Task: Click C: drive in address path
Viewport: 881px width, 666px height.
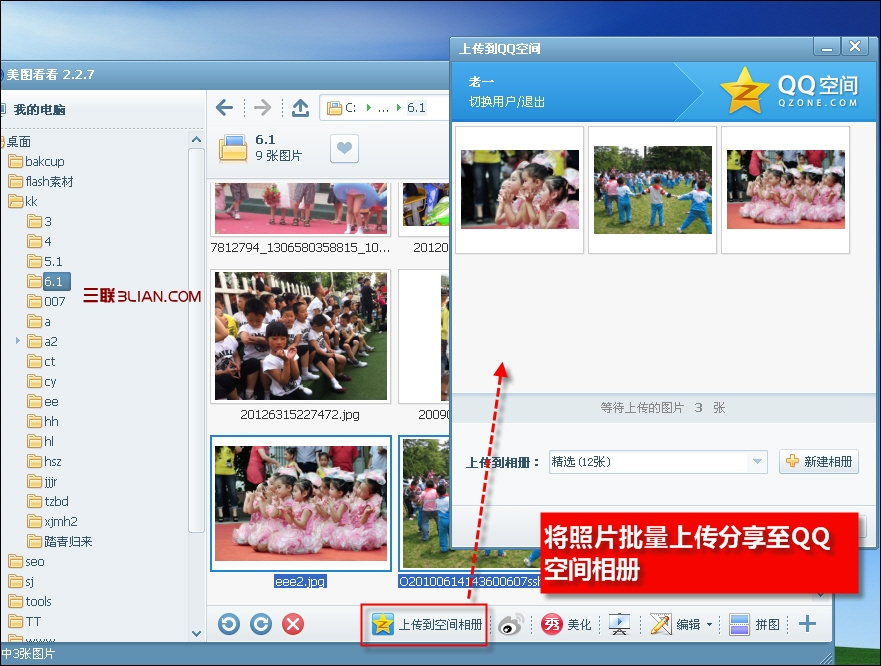Action: (x=351, y=108)
